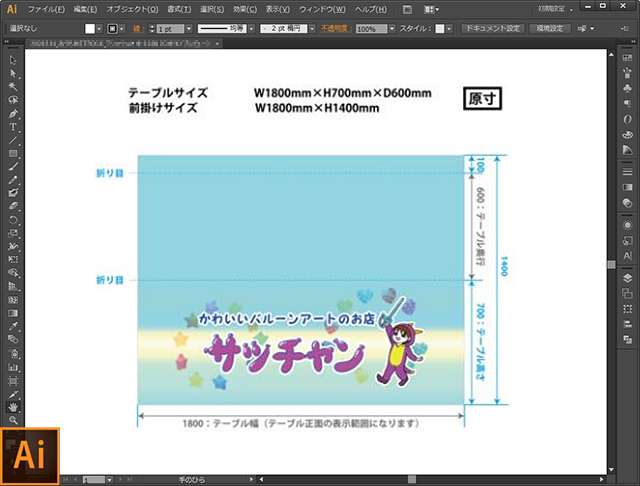The height and width of the screenshot is (486, 640).
Task: Select the Hand tool
Action: coord(14,407)
